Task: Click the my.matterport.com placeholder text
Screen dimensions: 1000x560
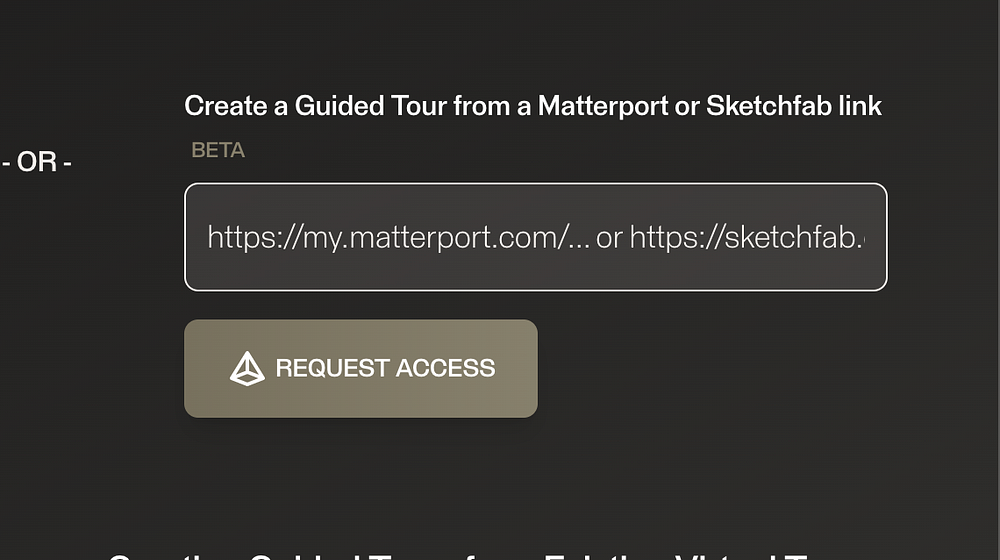Action: click(400, 237)
